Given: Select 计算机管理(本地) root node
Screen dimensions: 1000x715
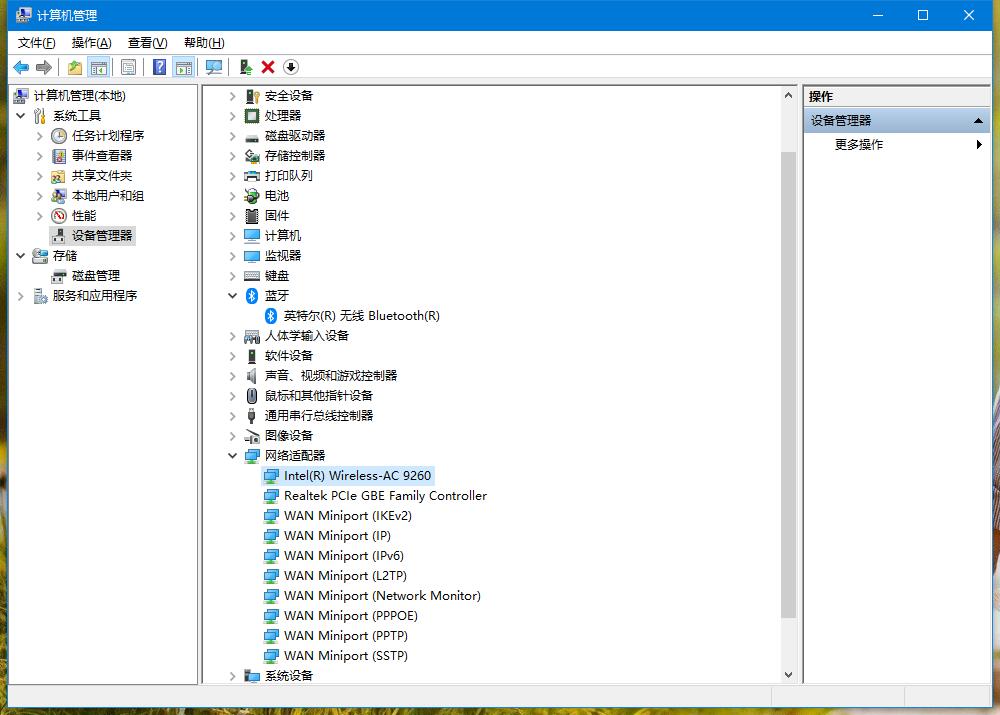Looking at the screenshot, I should tap(80, 96).
